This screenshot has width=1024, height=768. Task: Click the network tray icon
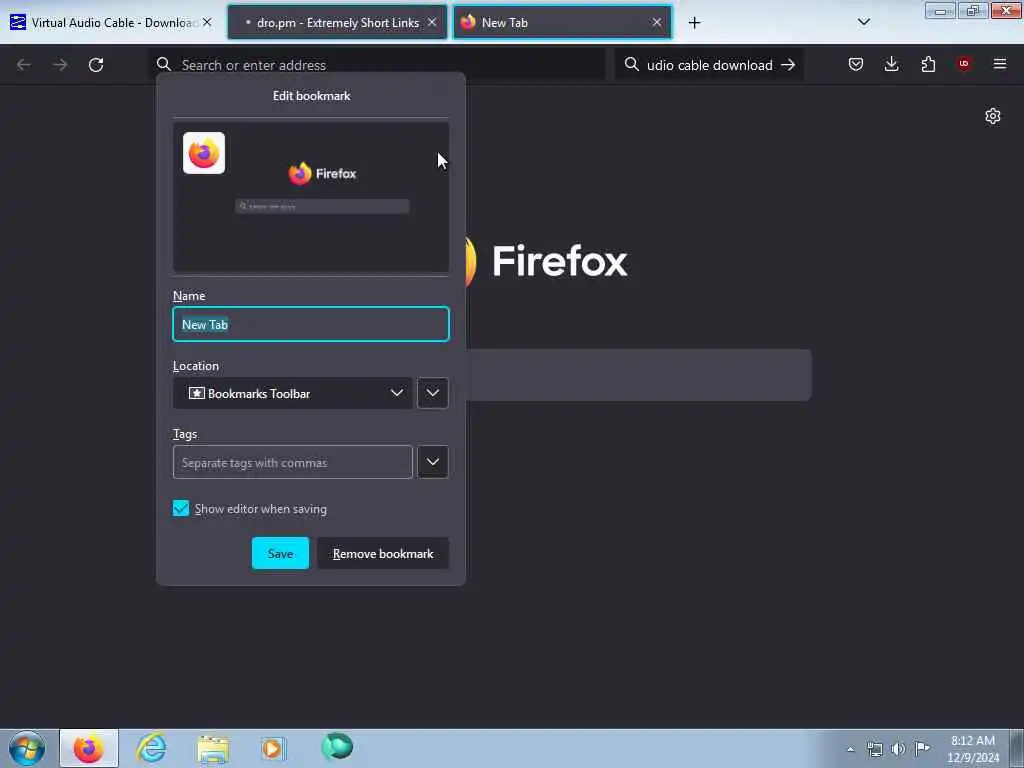coord(874,749)
